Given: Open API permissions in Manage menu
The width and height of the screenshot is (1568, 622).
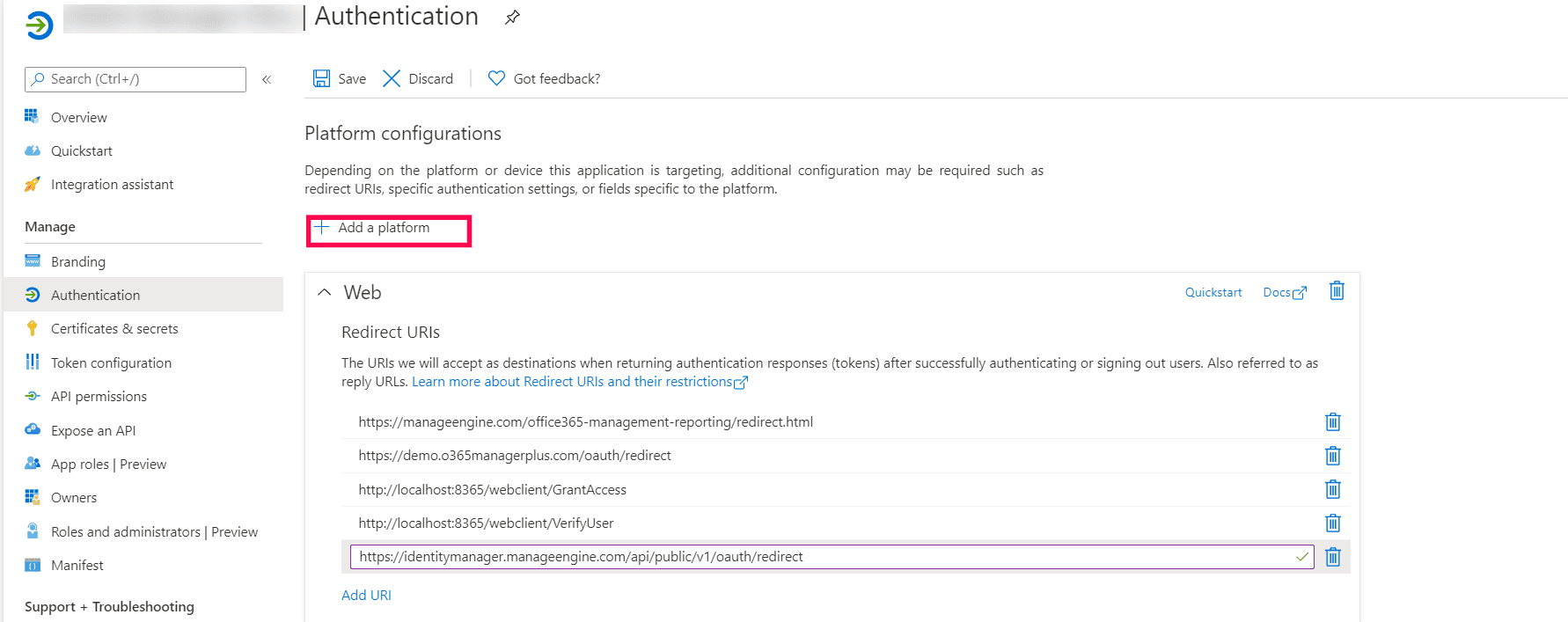Looking at the screenshot, I should 99,397.
